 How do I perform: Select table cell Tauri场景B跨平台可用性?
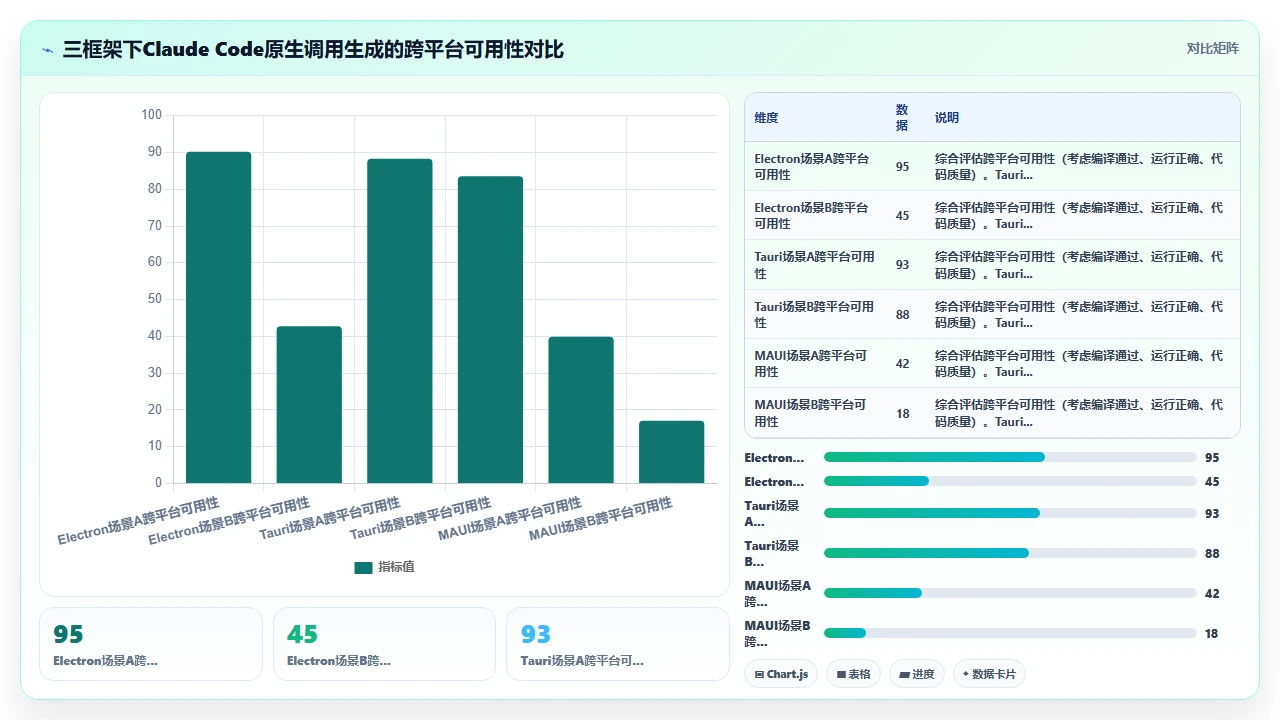pos(814,315)
